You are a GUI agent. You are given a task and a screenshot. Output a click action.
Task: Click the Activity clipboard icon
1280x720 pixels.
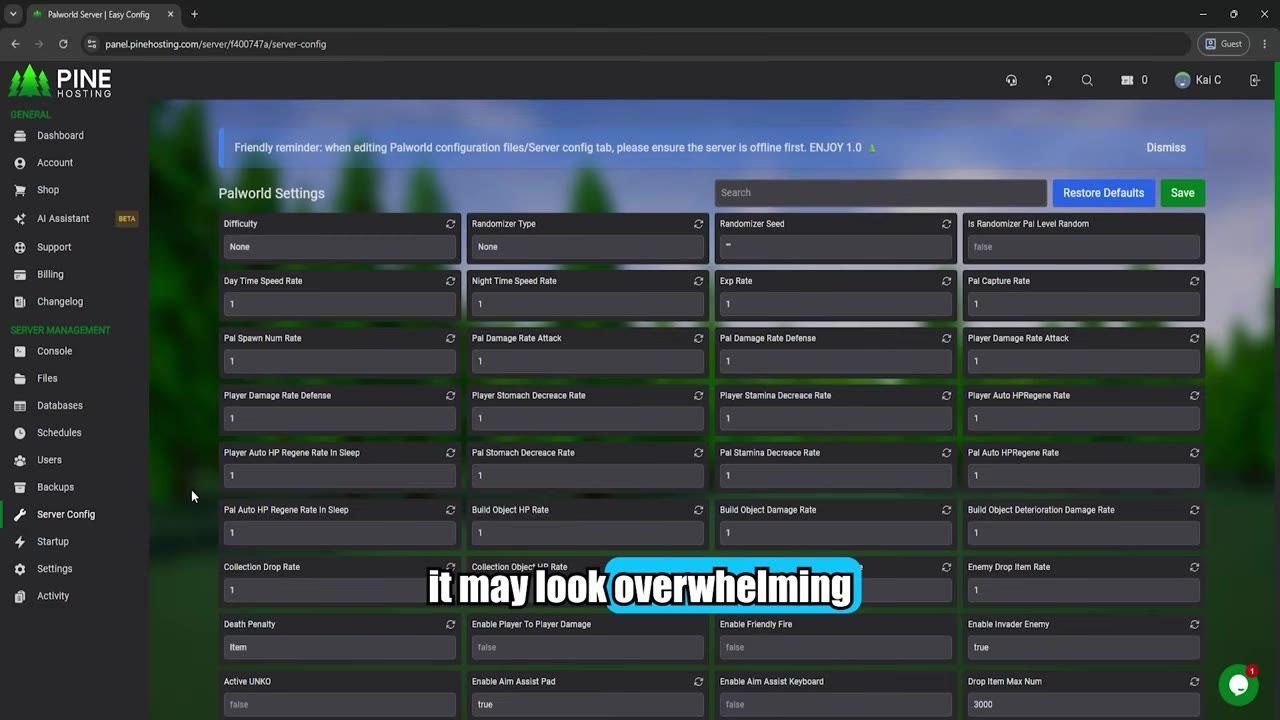pos(20,596)
